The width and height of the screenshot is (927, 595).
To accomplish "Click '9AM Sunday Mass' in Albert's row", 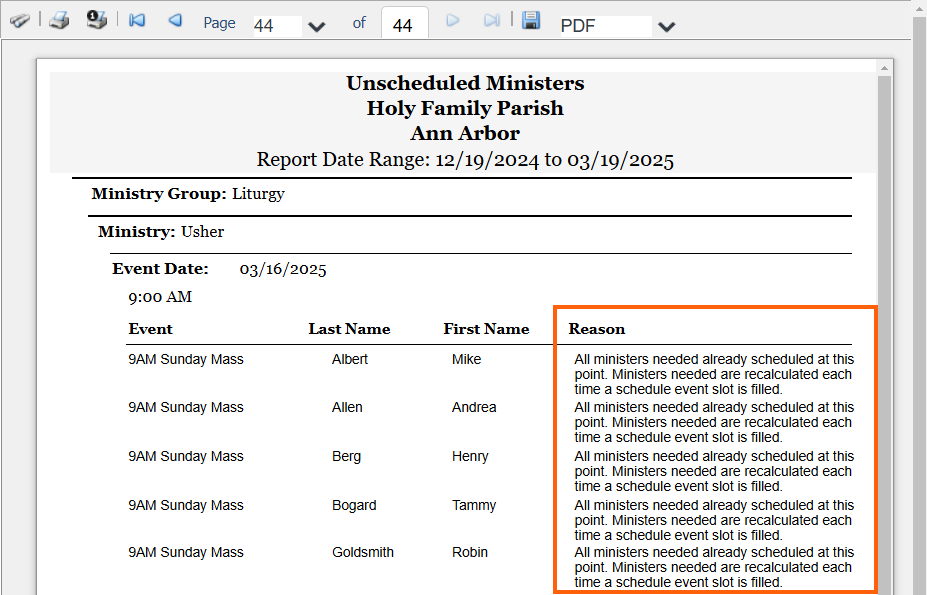I will [x=186, y=360].
